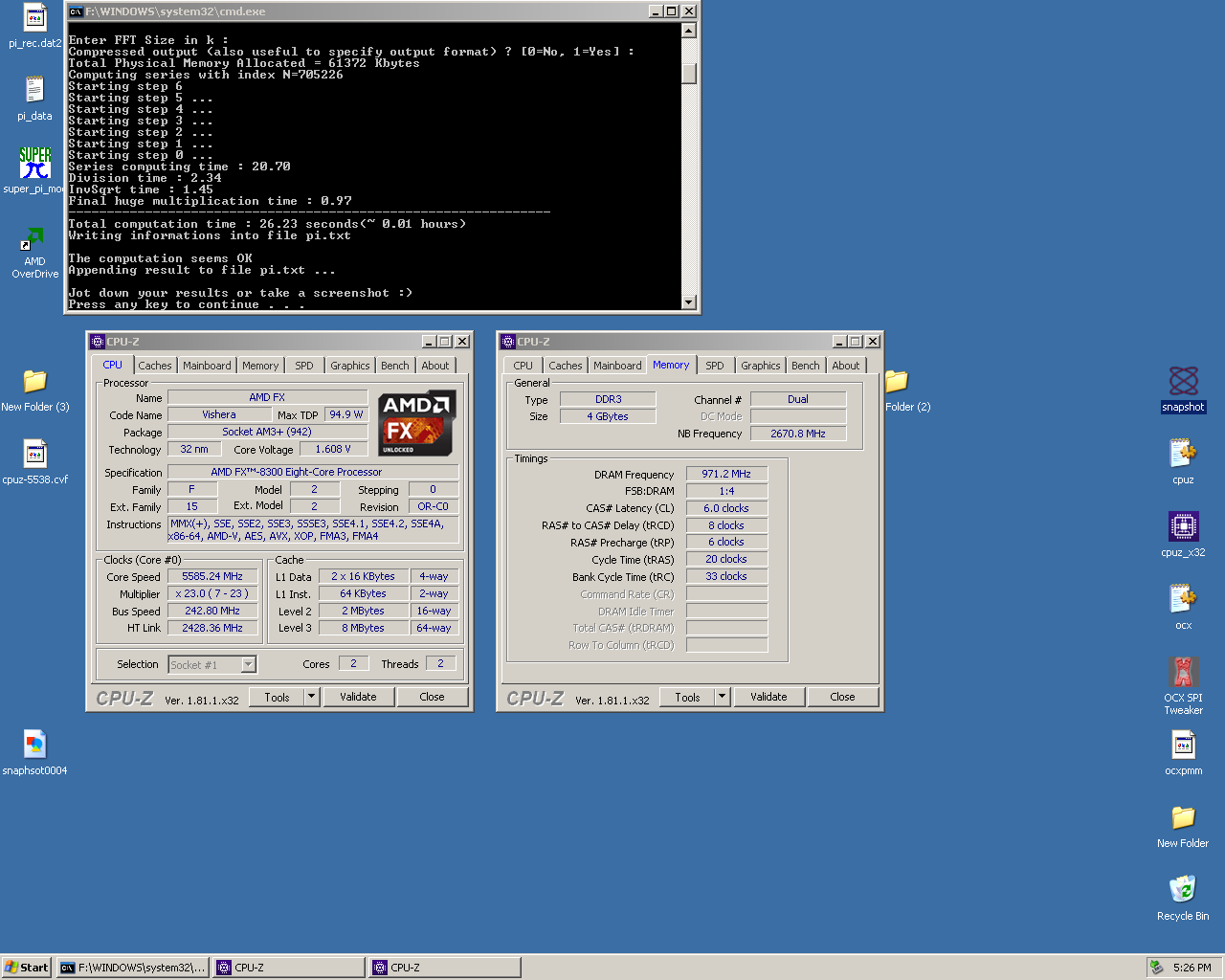1225x980 pixels.
Task: Click Validate button in right CPU-Z window
Action: pos(768,697)
